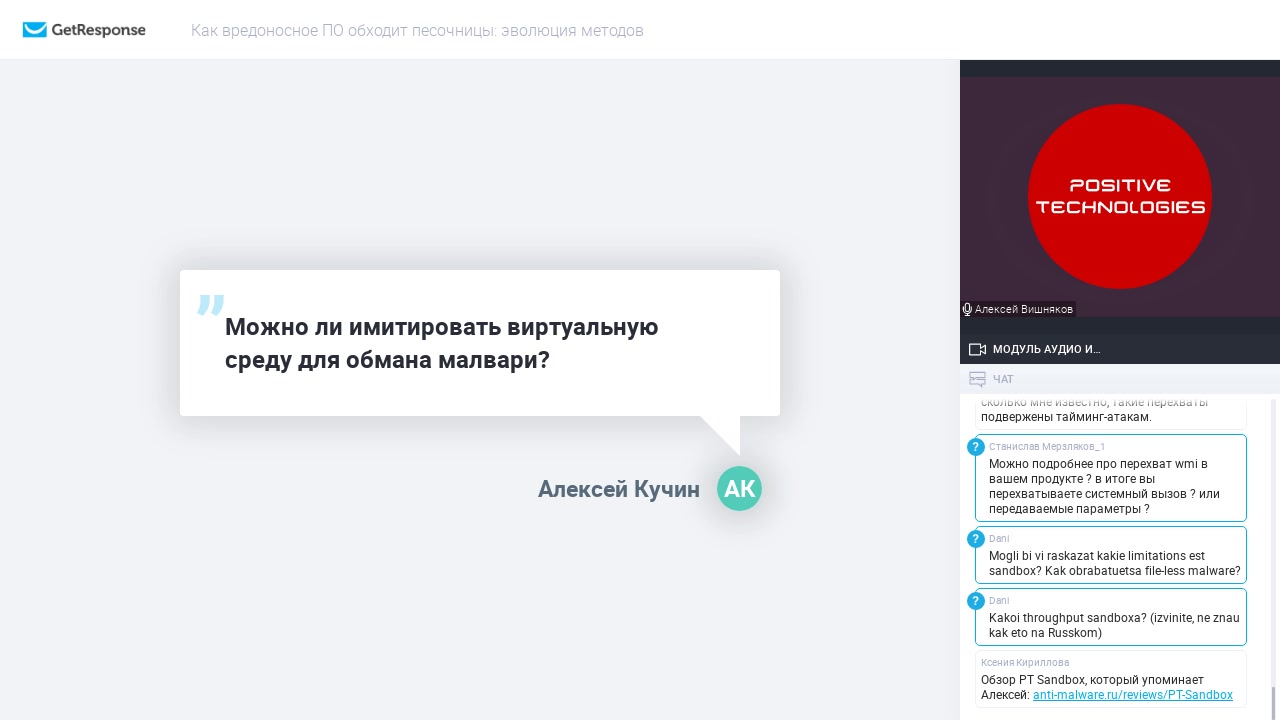Click the sender name Станислав Мерзляков_1
This screenshot has width=1280, height=720.
pyautogui.click(x=1047, y=446)
